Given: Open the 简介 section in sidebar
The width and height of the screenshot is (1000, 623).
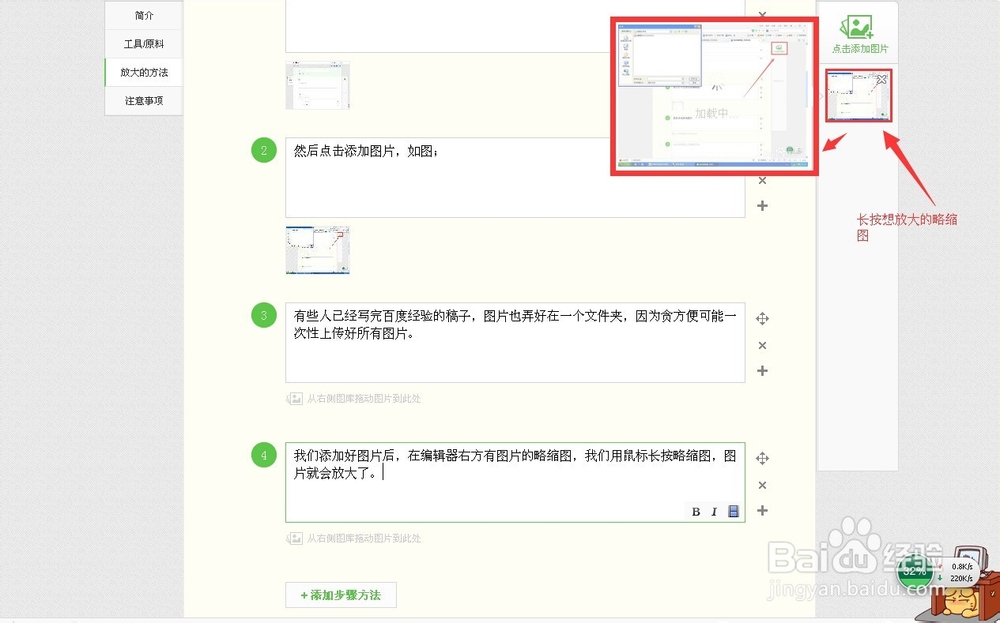Looking at the screenshot, I should 144,15.
